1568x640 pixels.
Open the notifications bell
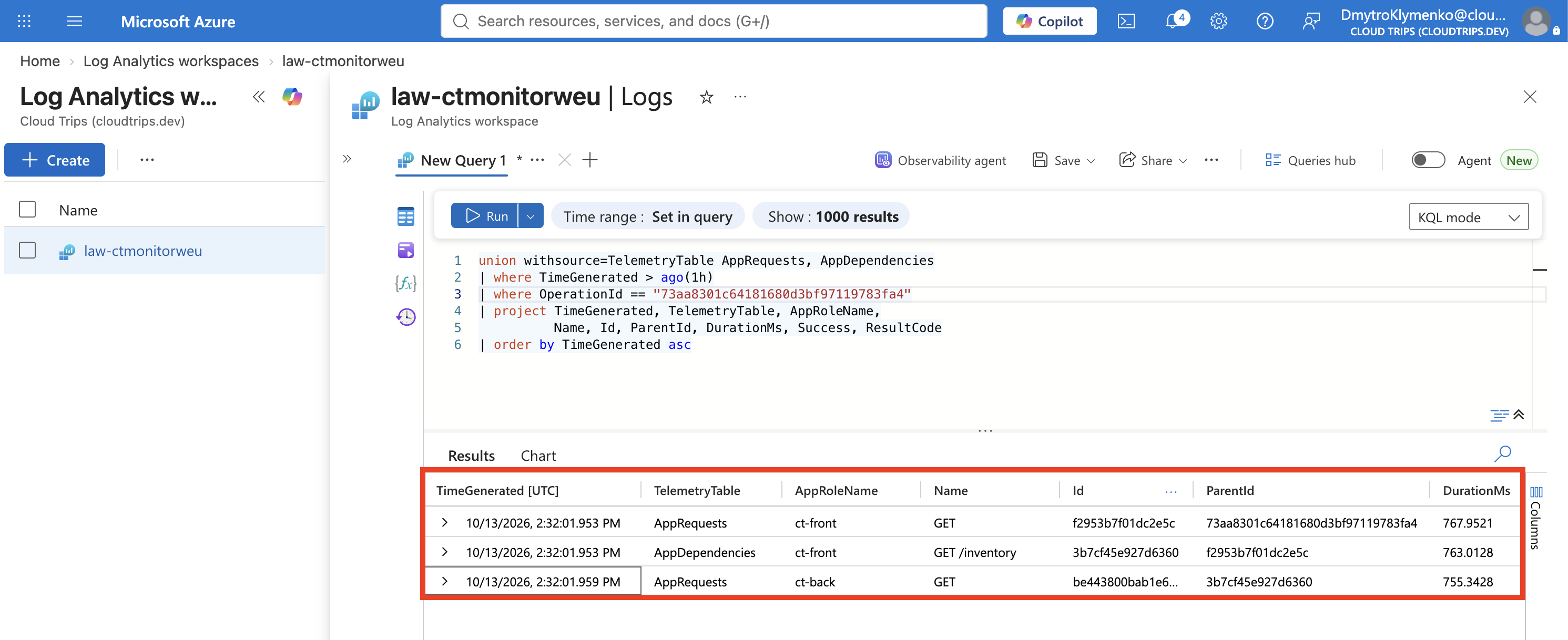(x=1173, y=22)
